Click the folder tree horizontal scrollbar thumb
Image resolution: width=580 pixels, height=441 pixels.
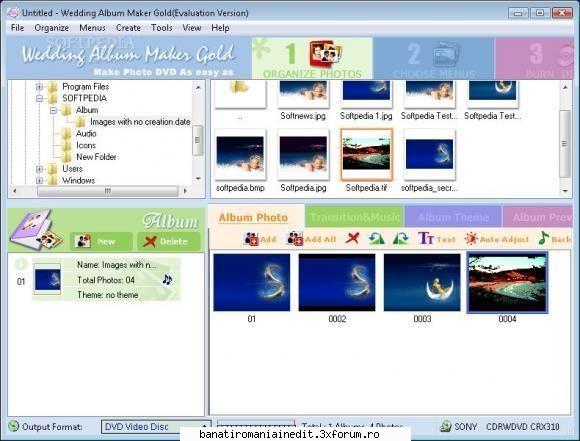pyautogui.click(x=108, y=191)
